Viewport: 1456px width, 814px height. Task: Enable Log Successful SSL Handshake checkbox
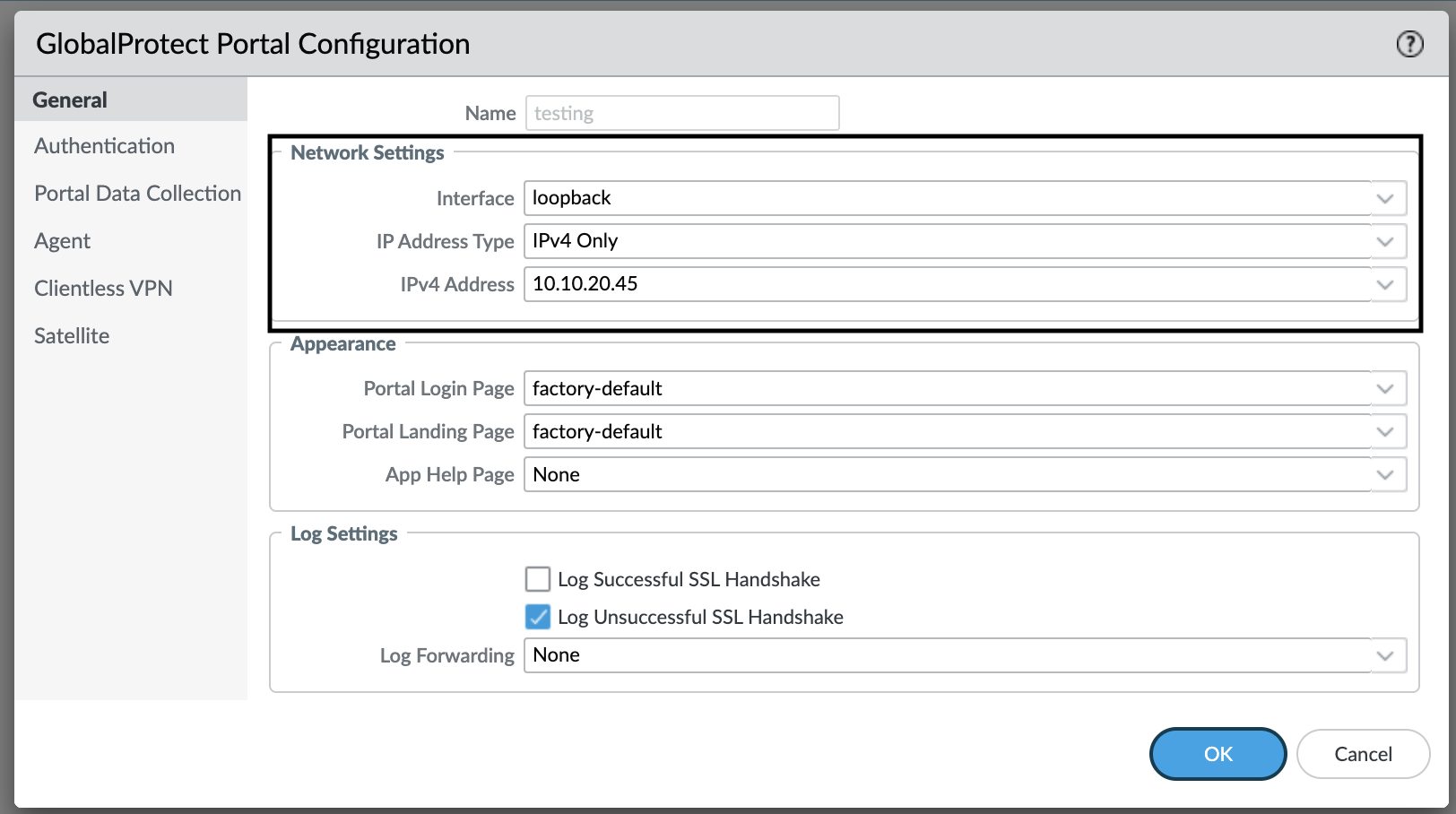coord(538,579)
